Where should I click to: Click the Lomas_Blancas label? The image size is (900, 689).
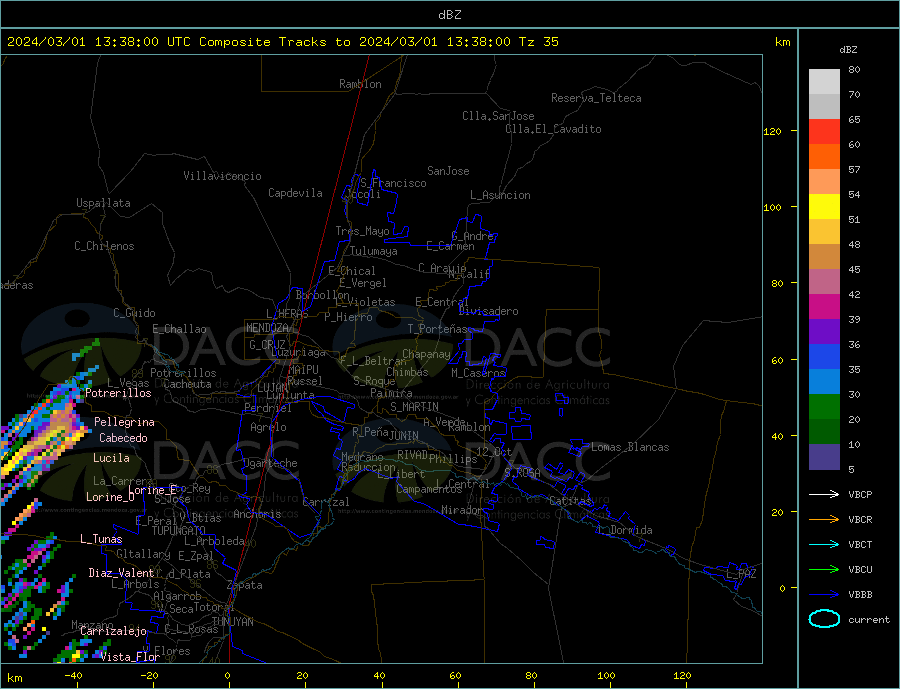630,447
